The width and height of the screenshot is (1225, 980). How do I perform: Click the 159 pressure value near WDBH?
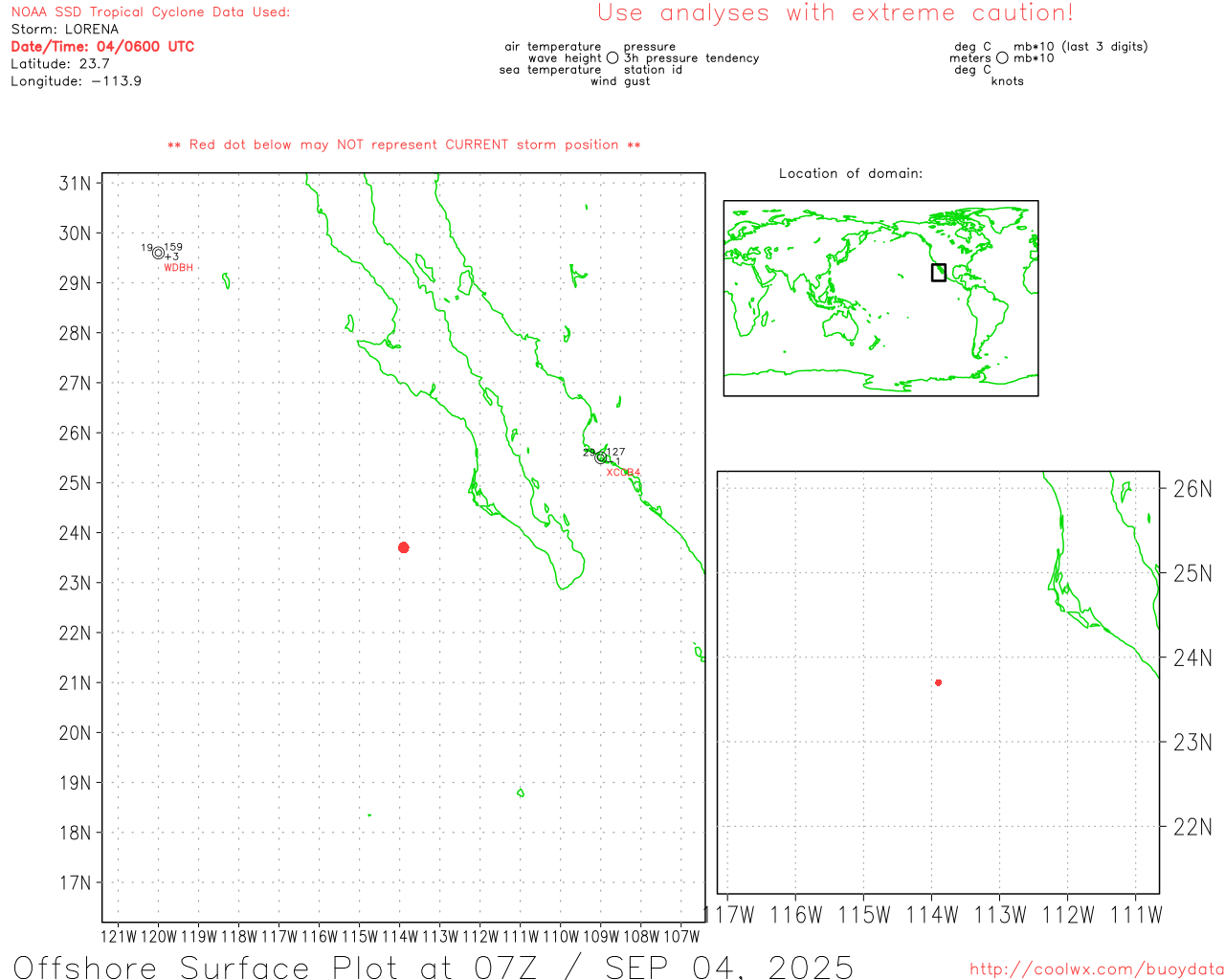173,247
